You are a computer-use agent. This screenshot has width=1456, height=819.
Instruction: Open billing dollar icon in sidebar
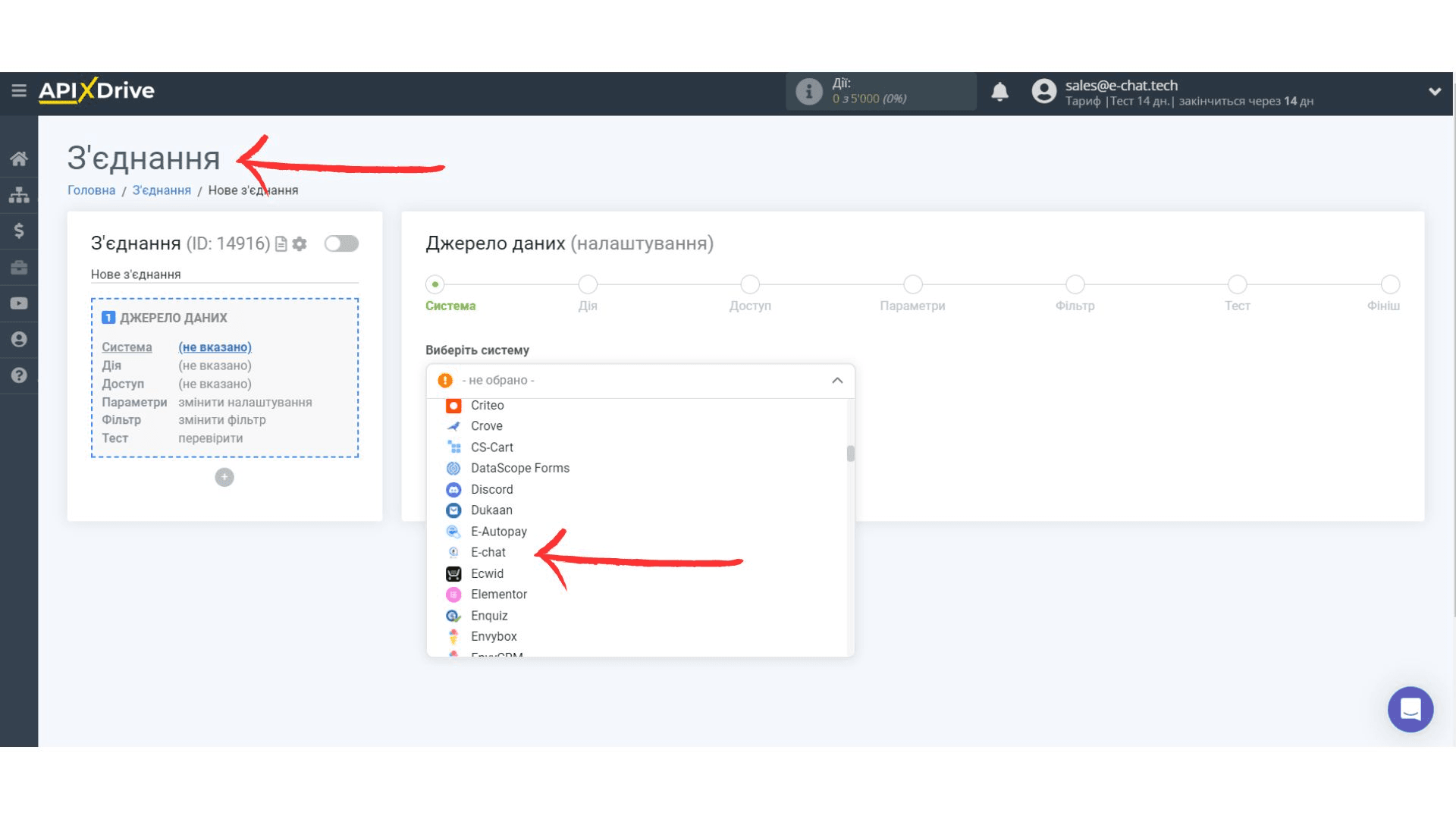(19, 231)
